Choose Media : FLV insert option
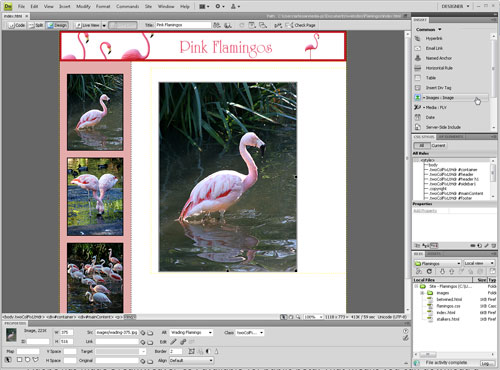This screenshot has width=500, height=370. tap(436, 107)
